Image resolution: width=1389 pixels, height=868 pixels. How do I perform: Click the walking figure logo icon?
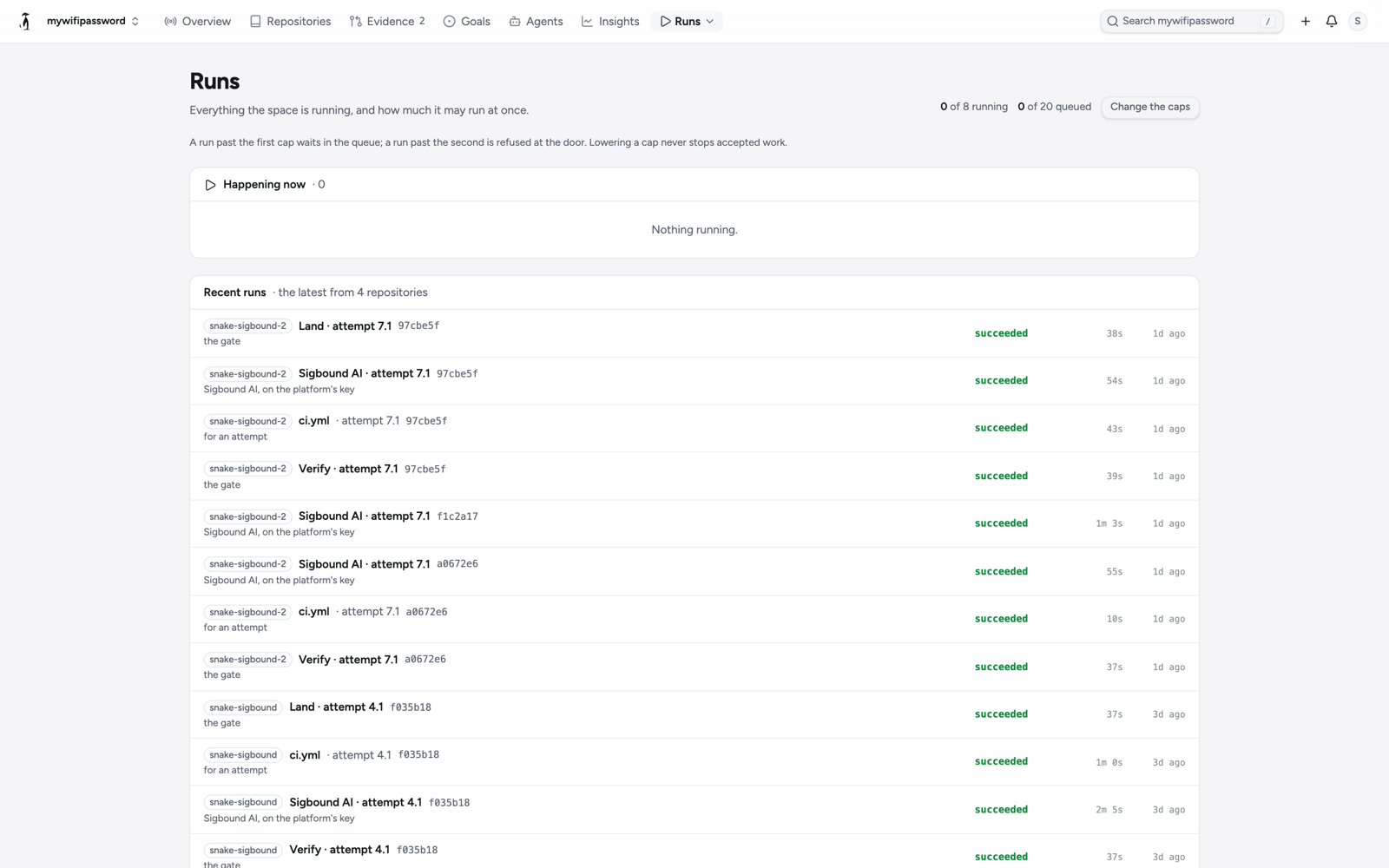click(25, 21)
